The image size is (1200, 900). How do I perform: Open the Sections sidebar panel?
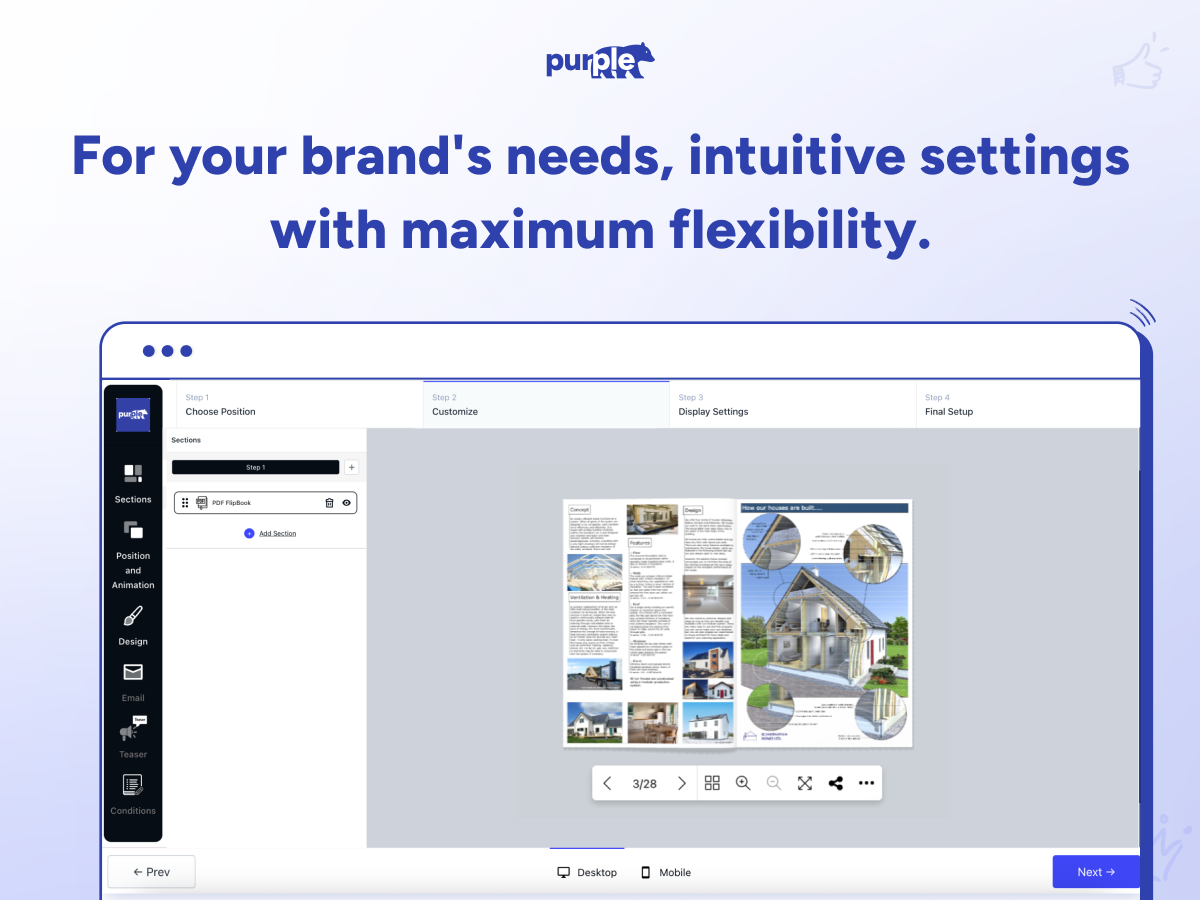coord(133,483)
